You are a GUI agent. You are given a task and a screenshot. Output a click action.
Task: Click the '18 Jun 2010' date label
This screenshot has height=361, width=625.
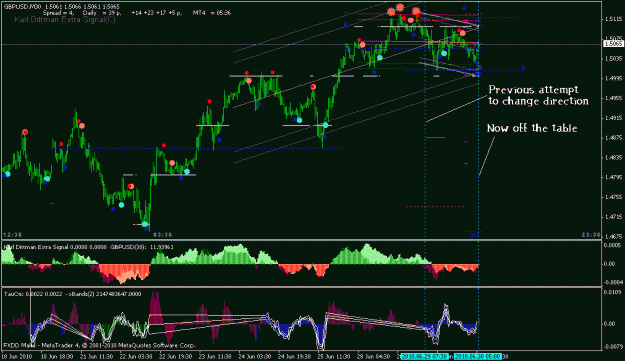17,356
